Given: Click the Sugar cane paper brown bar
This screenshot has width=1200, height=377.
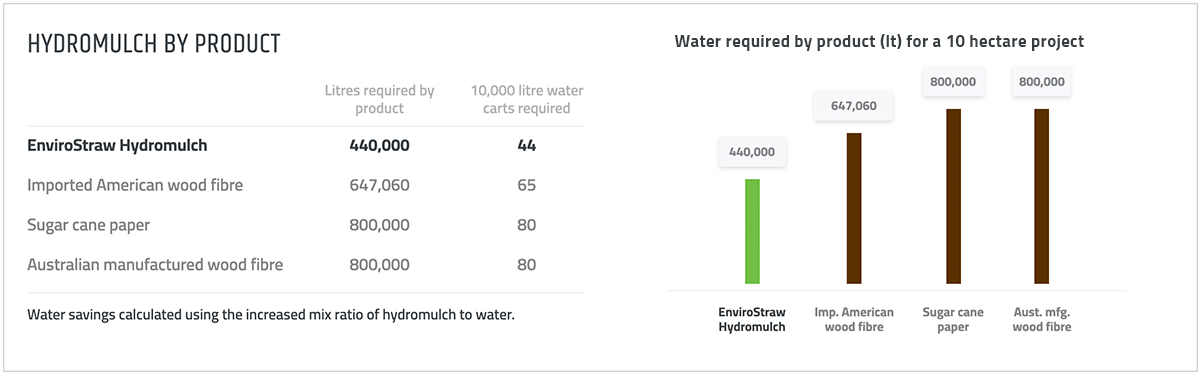Looking at the screenshot, I should tap(953, 196).
